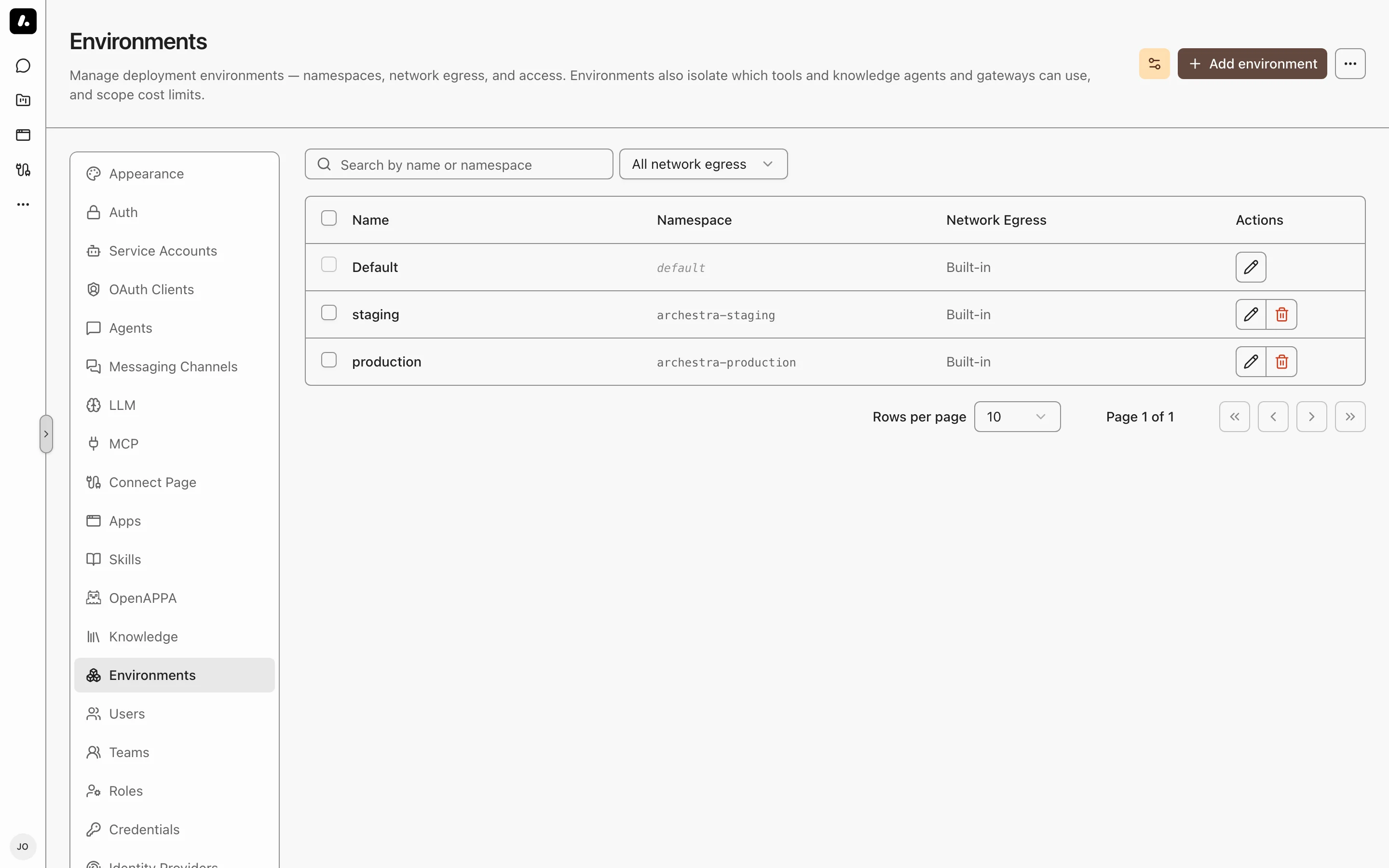Go to next page arrow
Screen dimensions: 1389x868
click(1311, 417)
